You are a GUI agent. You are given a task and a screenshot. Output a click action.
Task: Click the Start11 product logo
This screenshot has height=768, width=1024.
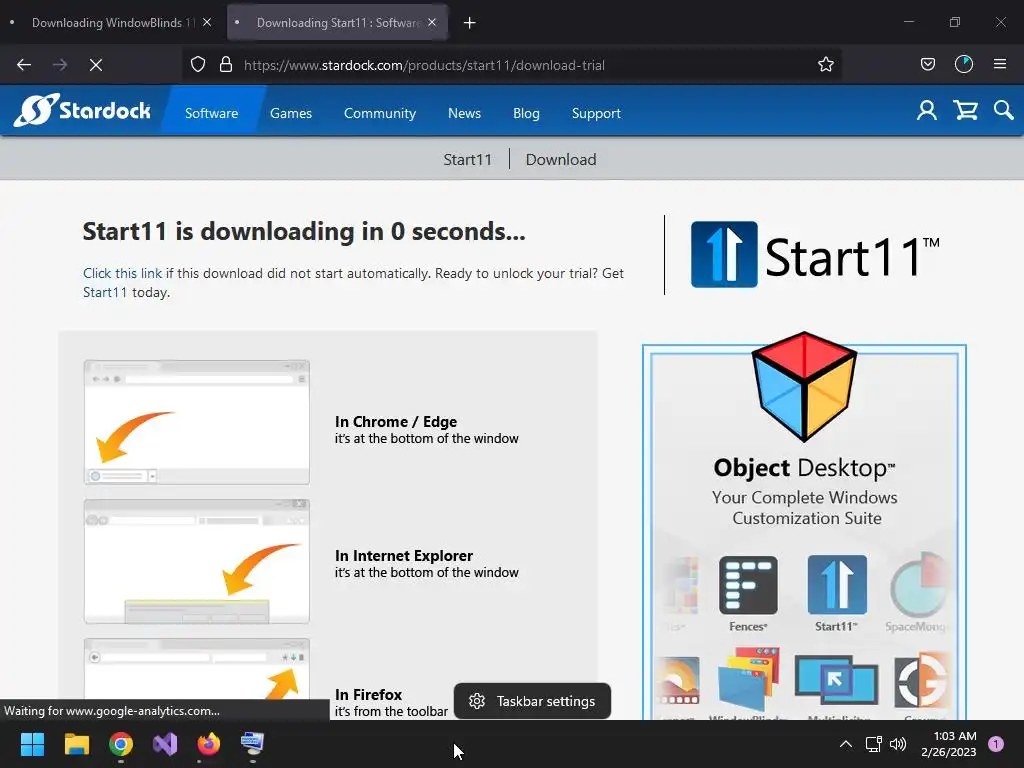(x=815, y=255)
